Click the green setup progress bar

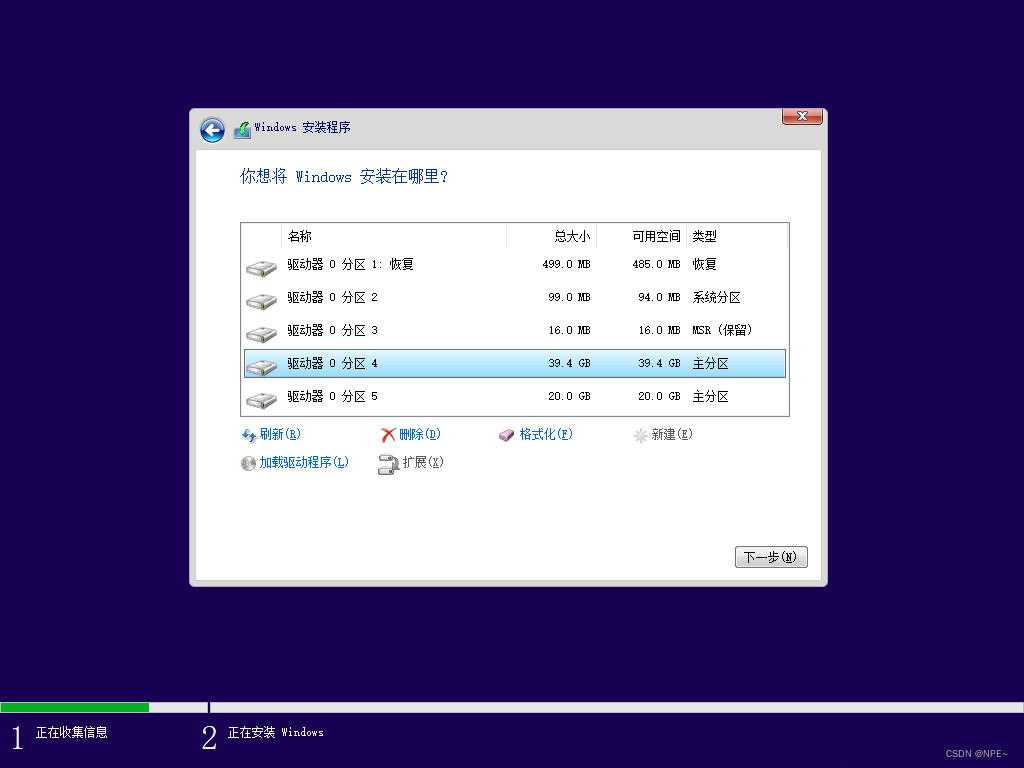click(x=74, y=707)
